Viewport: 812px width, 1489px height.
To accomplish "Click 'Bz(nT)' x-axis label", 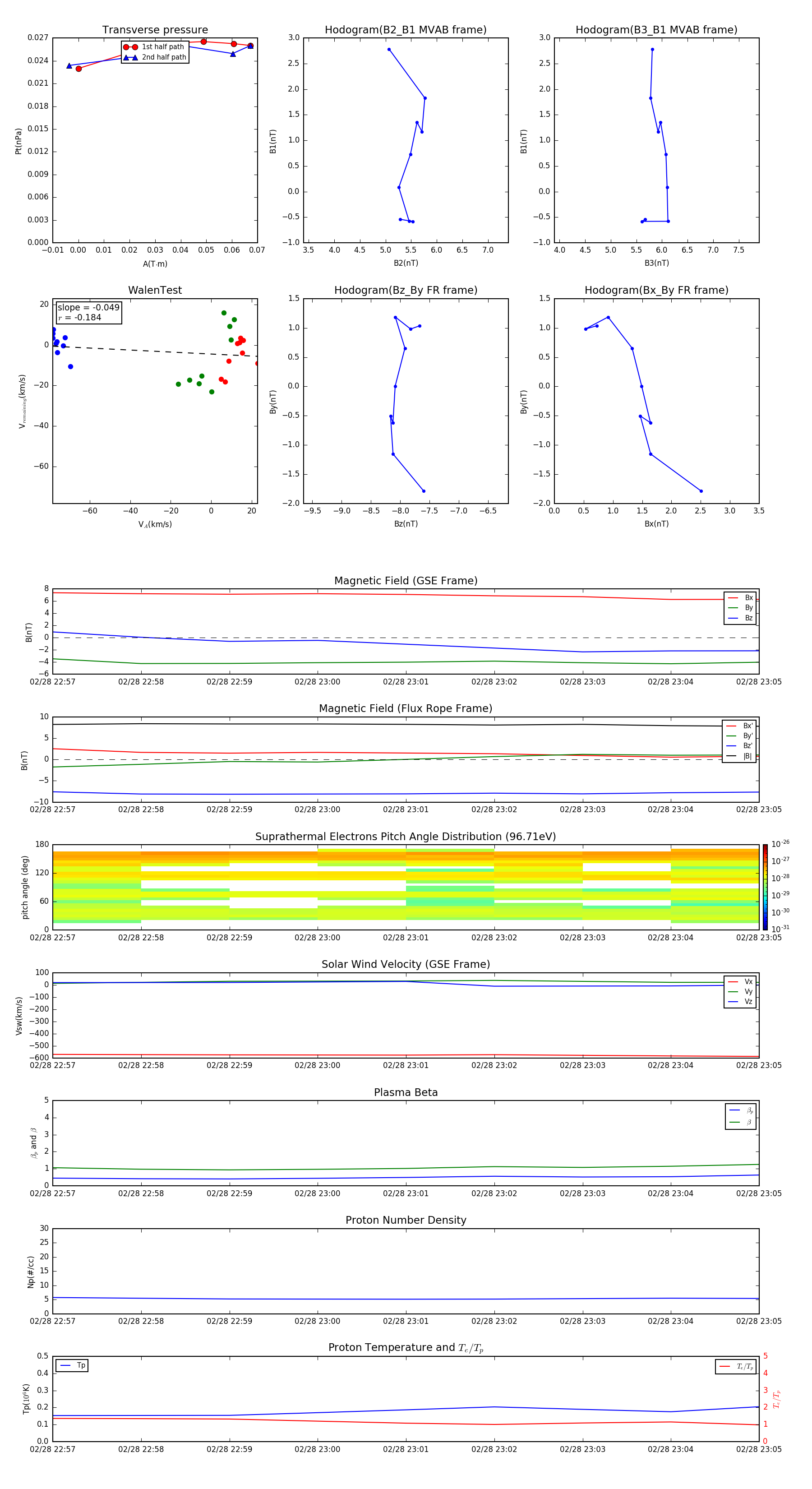I will (406, 524).
